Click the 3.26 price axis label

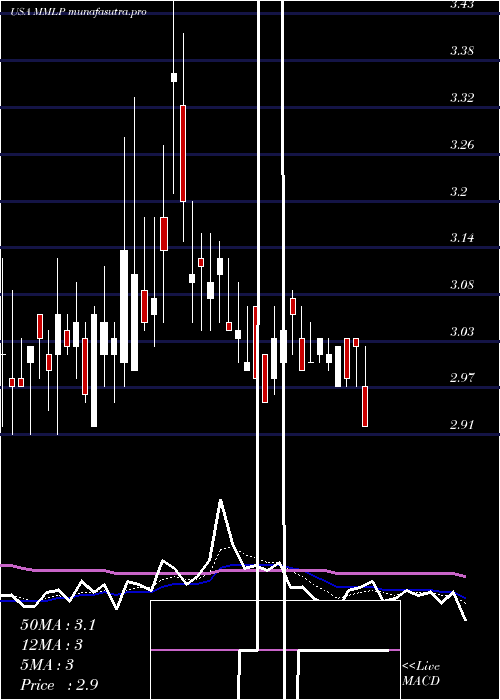click(x=462, y=145)
